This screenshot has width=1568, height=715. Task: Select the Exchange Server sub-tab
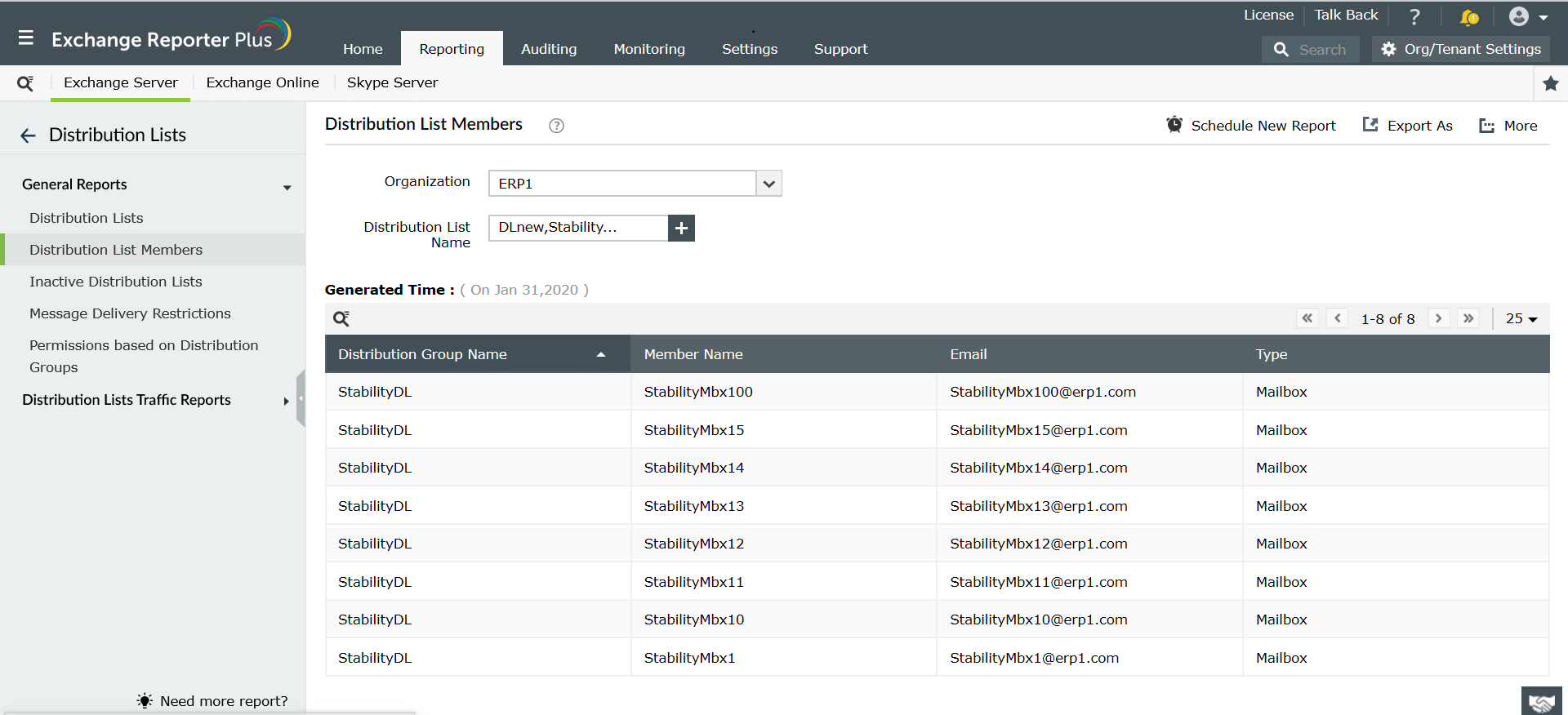[x=121, y=82]
